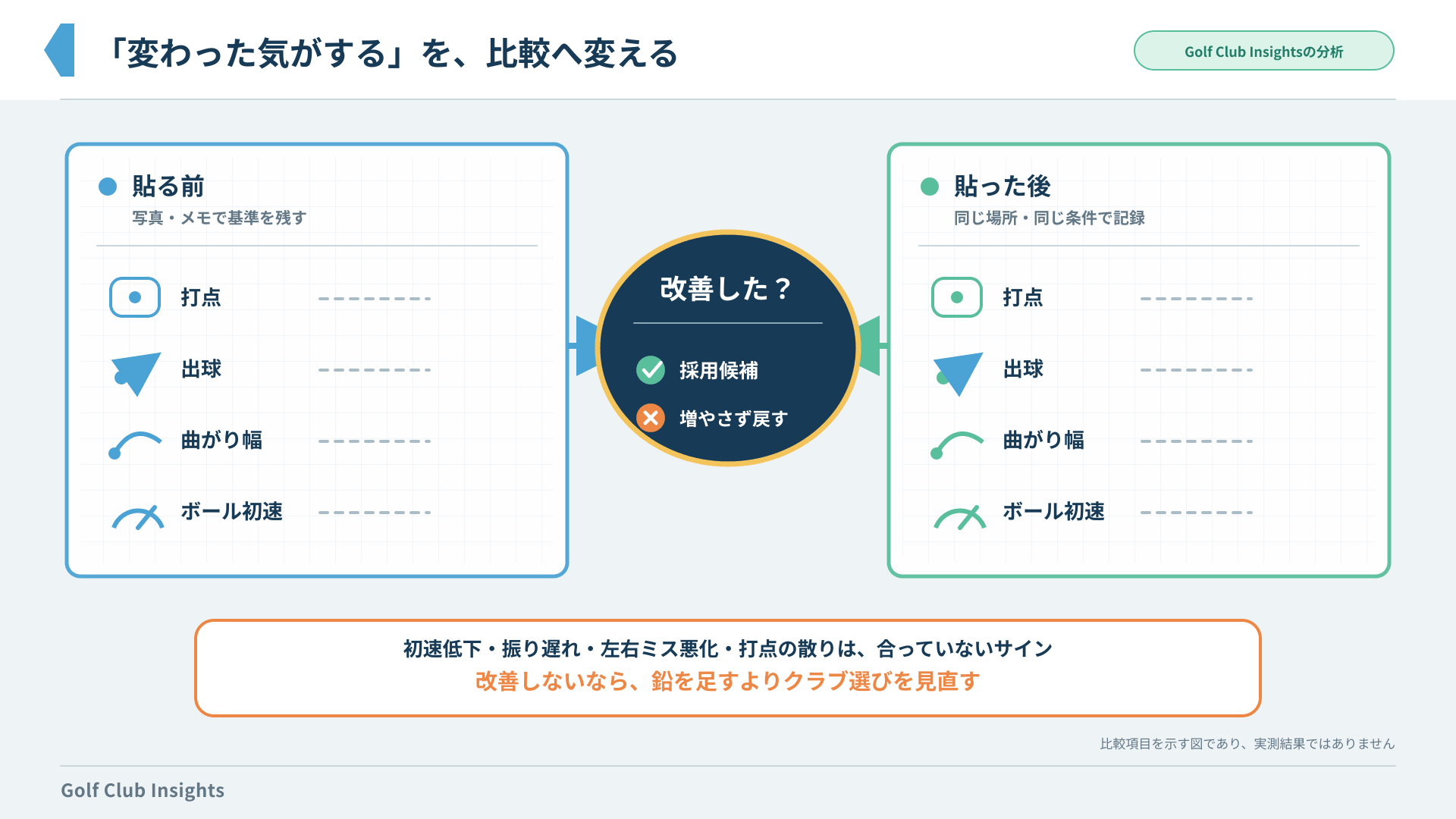Click the dashed blank for ボール初速 in 貼る前

[375, 513]
